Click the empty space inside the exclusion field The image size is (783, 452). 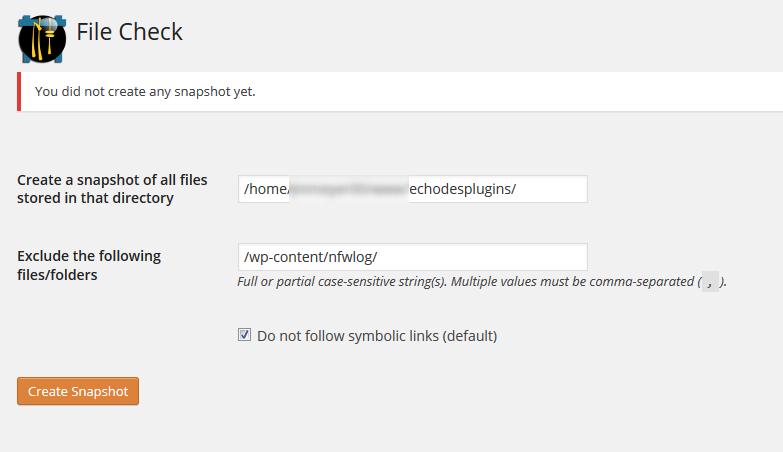(482, 257)
